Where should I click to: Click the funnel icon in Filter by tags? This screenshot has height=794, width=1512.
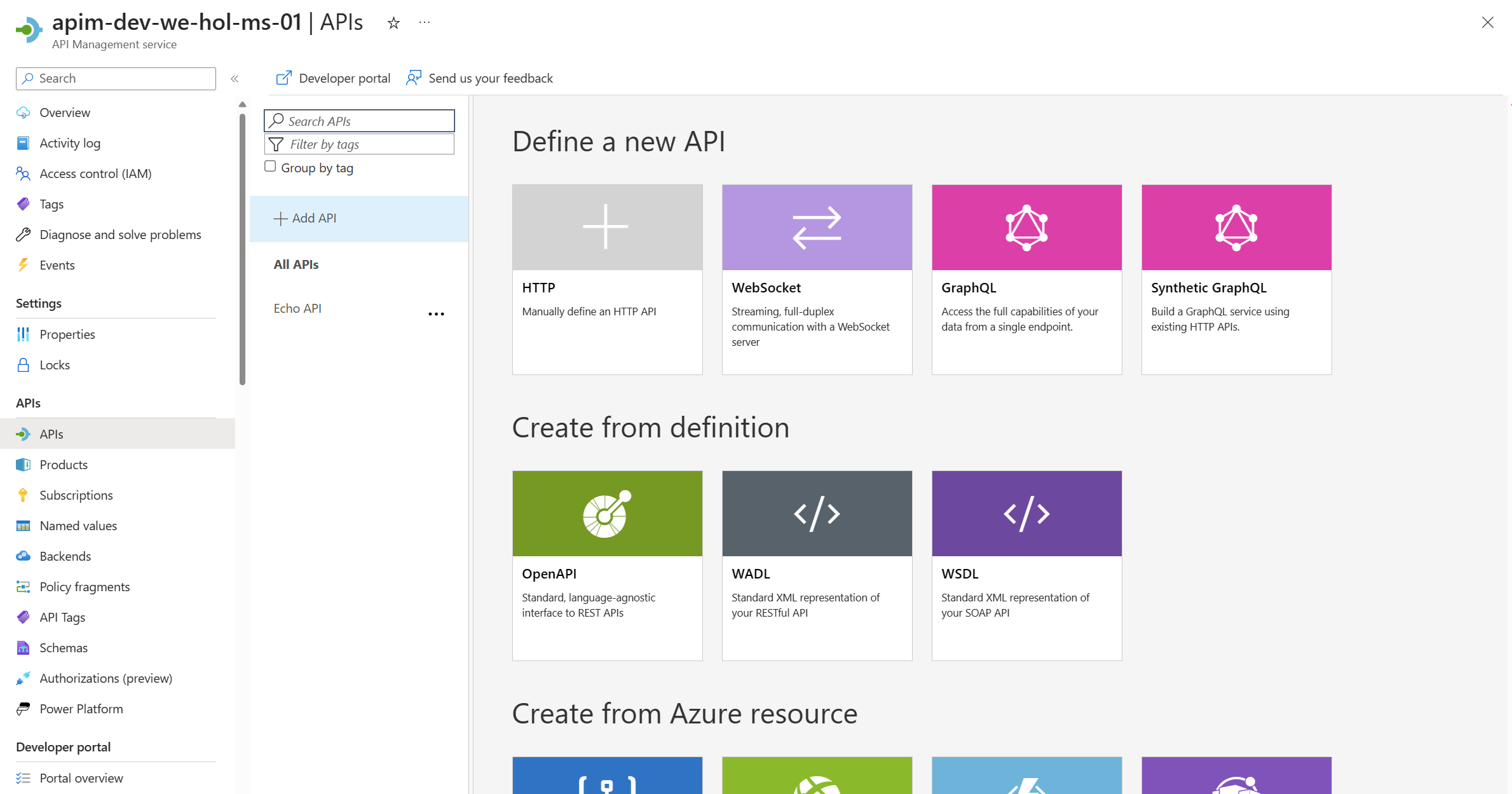[x=276, y=144]
